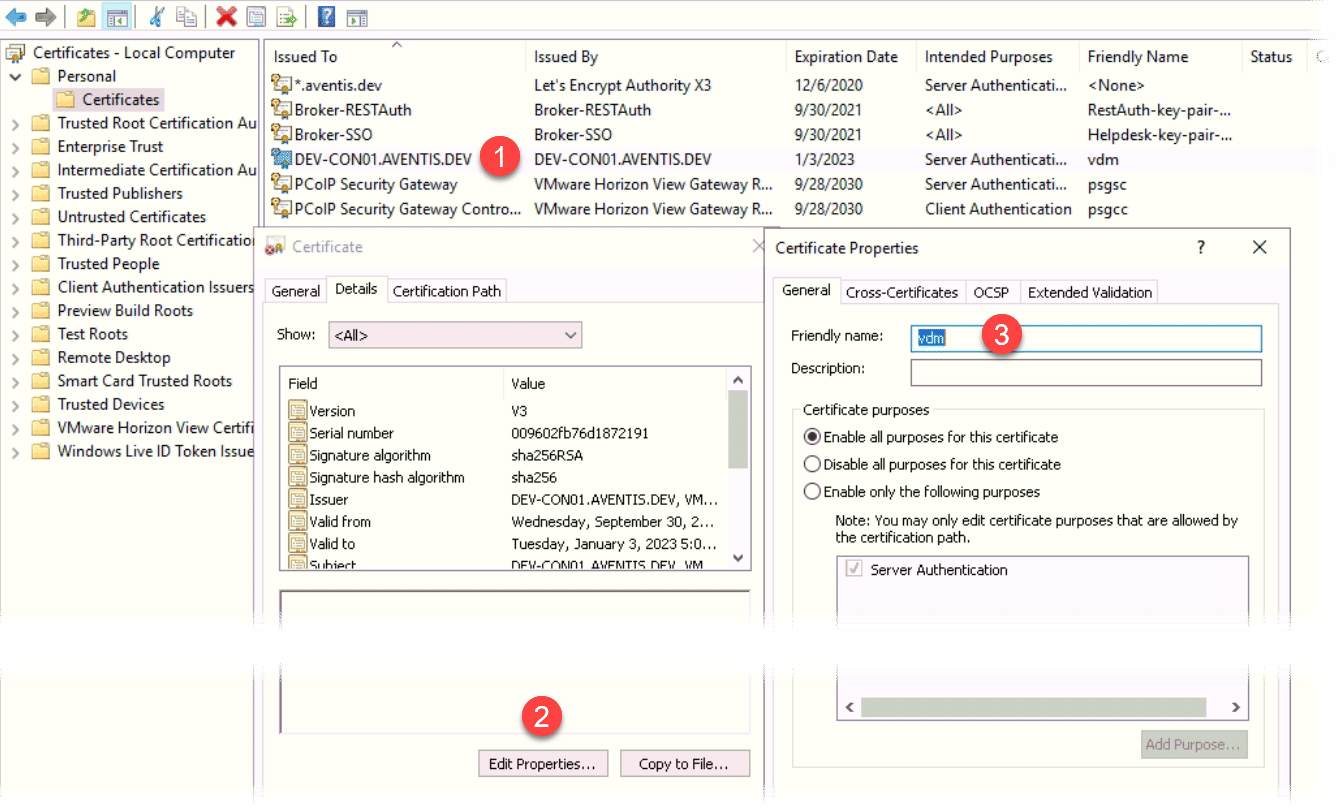Expand Trusted Root Certification Authorities
The height and width of the screenshot is (812, 1337).
(18, 122)
